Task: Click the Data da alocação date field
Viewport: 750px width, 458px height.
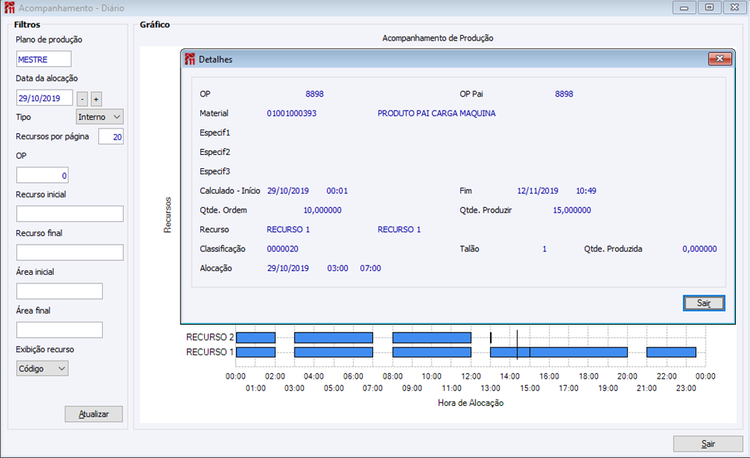Action: coord(44,98)
